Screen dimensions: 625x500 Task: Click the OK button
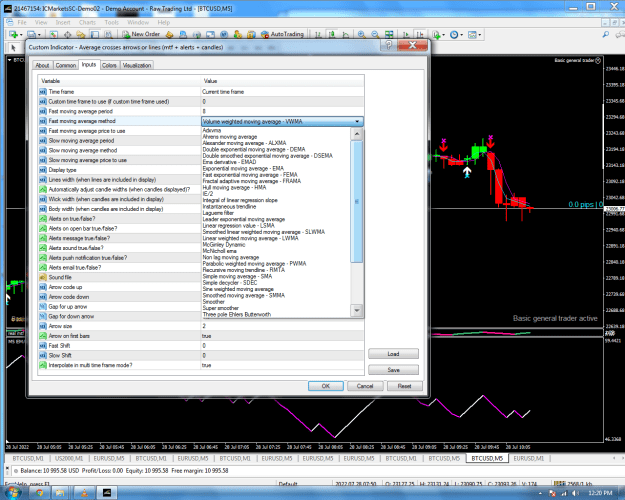point(326,386)
